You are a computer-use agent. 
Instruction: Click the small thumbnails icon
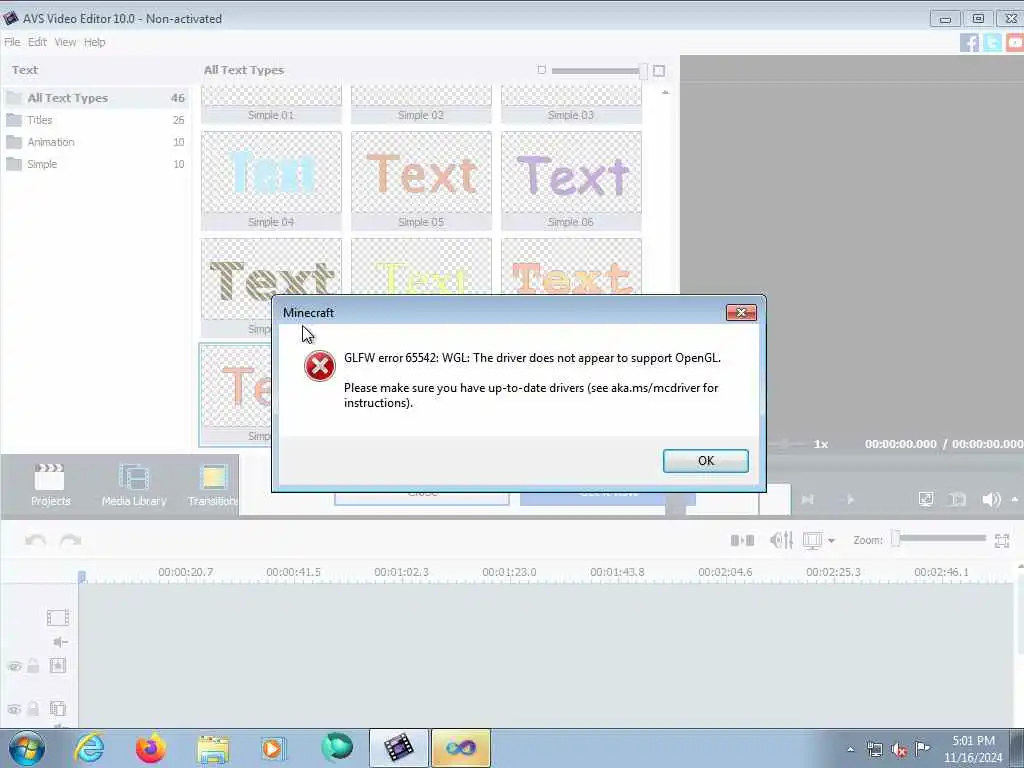pos(541,70)
